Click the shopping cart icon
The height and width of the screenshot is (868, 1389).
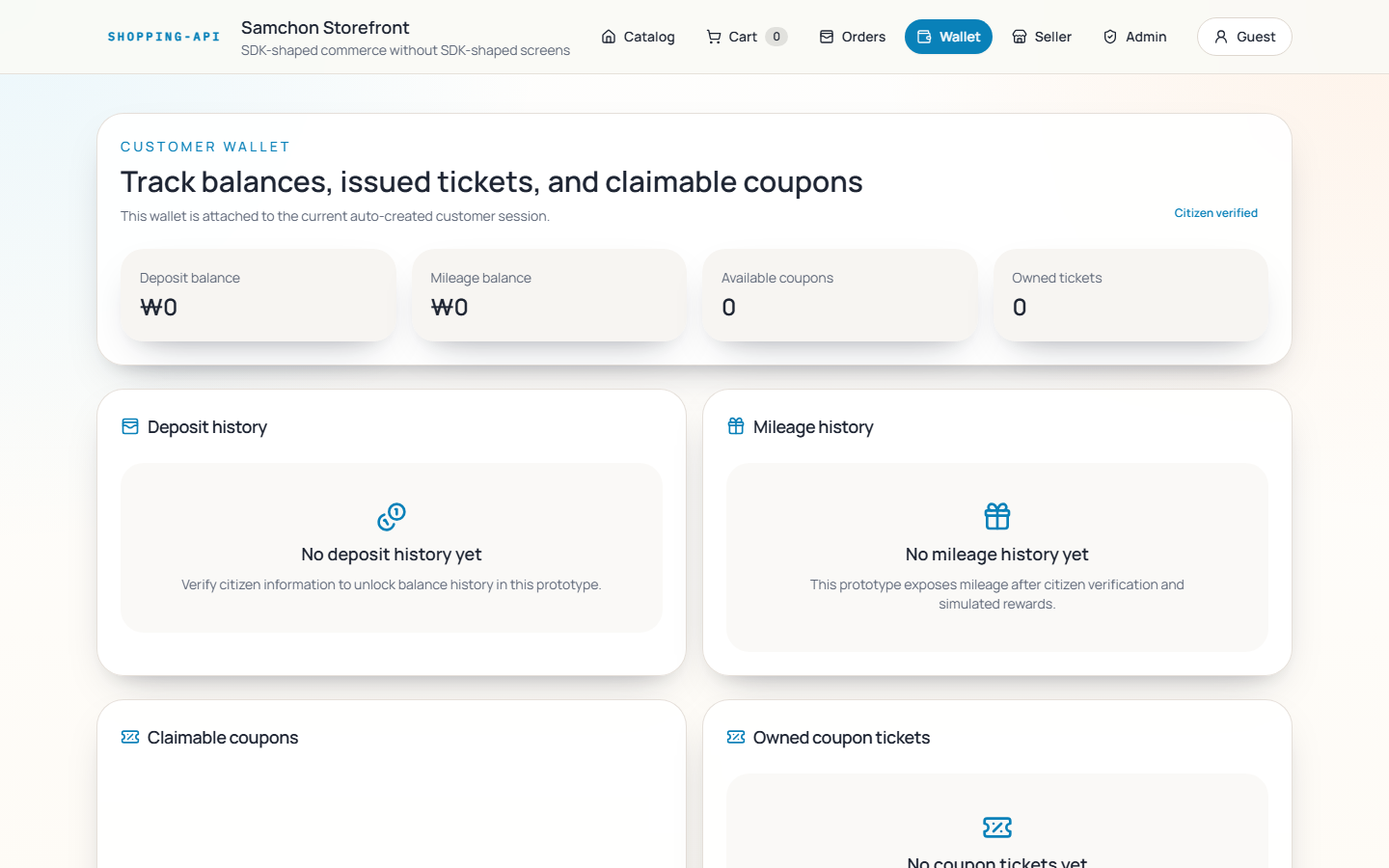coord(714,37)
